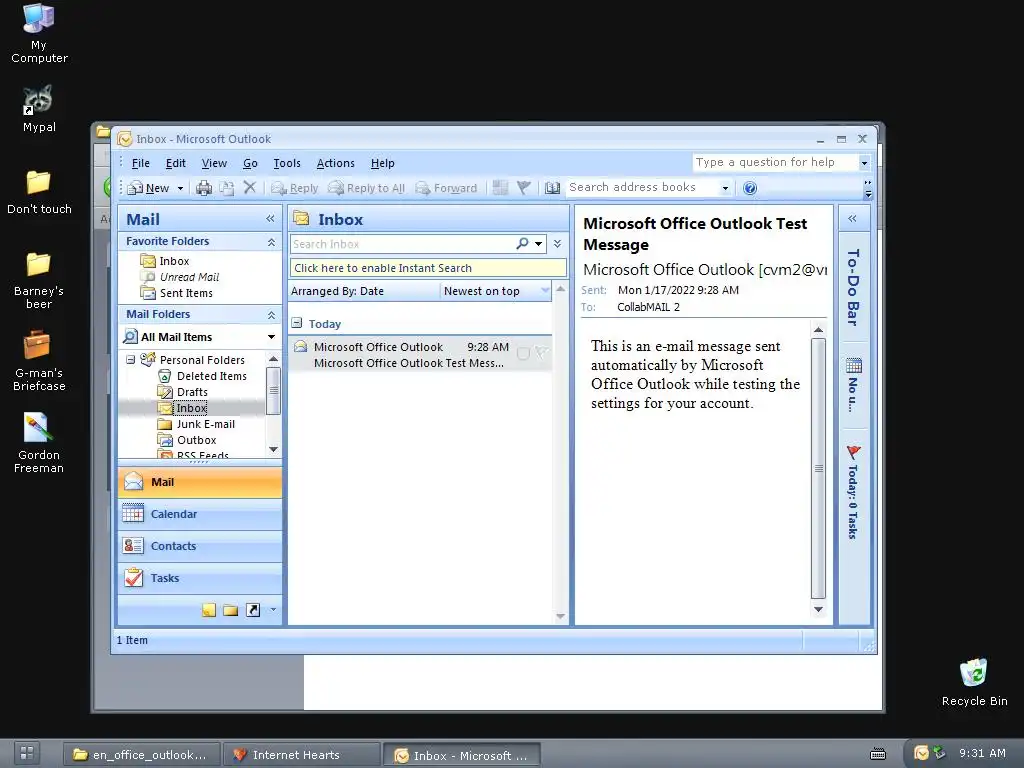This screenshot has width=1024, height=768.
Task: Click the Search address books field
Action: tap(642, 187)
